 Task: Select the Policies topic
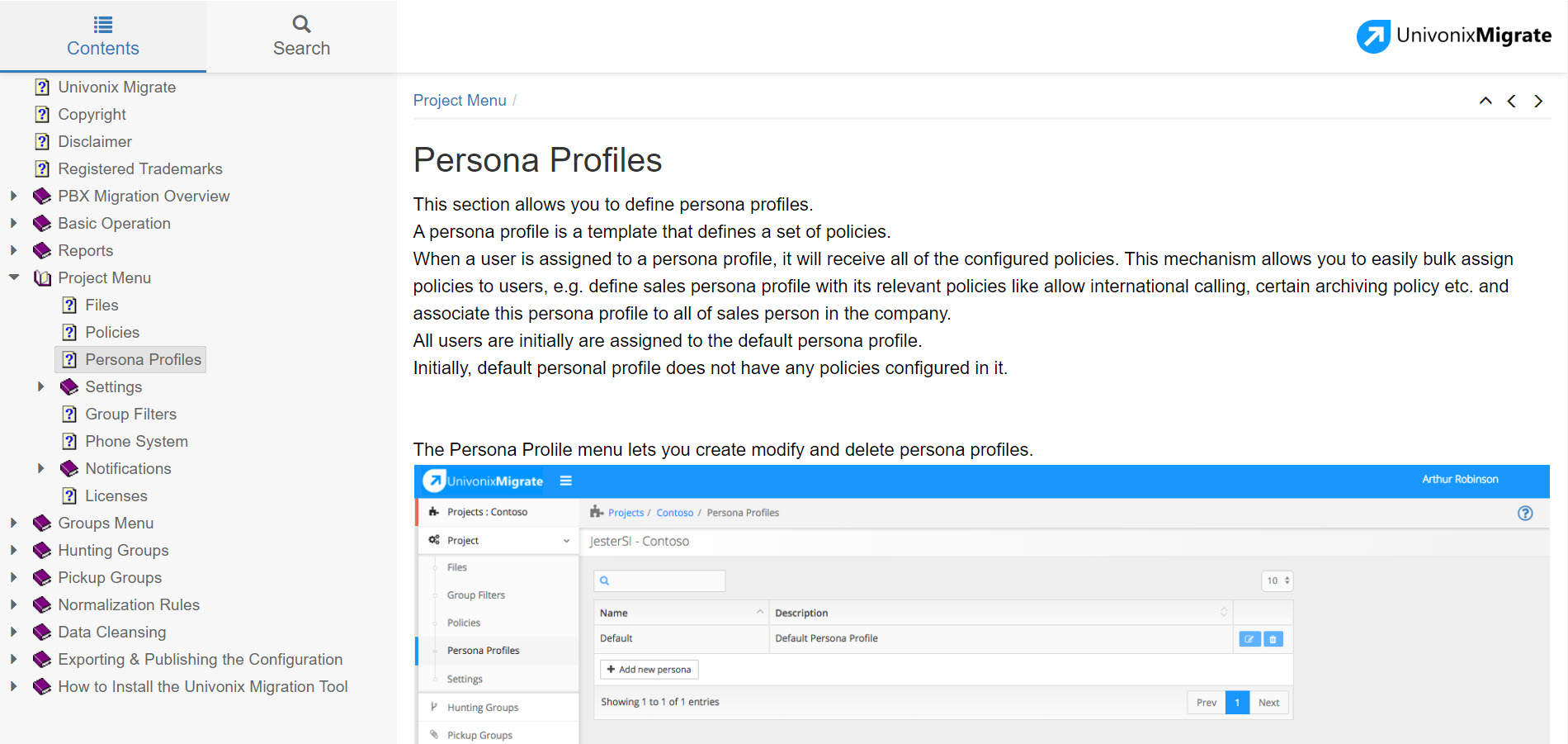pyautogui.click(x=112, y=332)
